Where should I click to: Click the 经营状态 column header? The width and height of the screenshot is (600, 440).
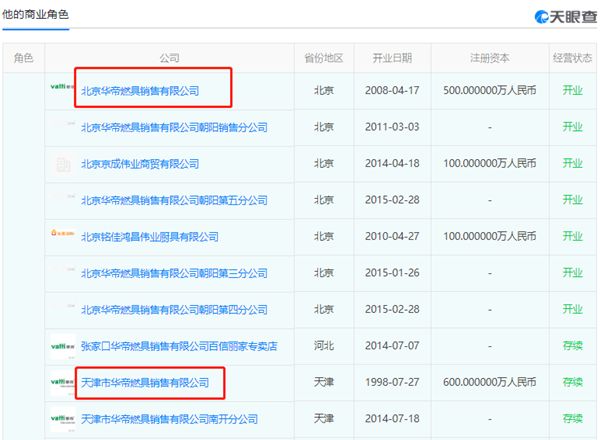click(x=572, y=58)
